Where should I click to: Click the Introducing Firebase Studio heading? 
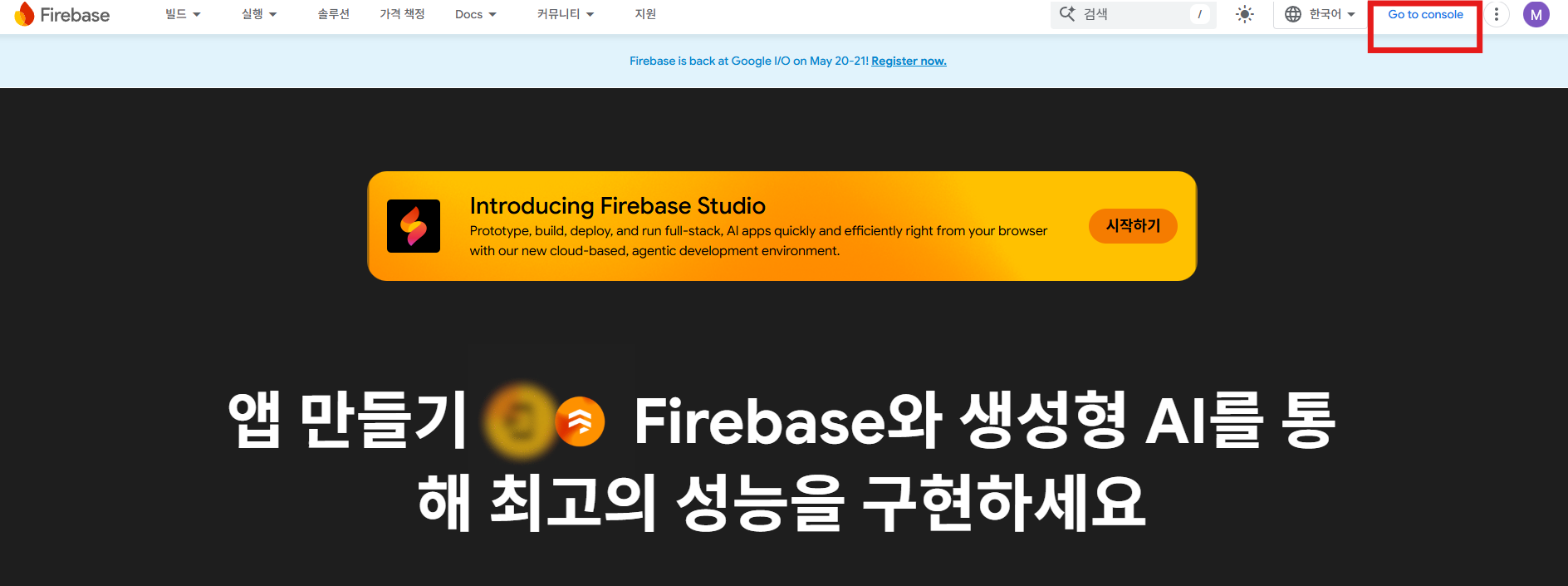[617, 205]
